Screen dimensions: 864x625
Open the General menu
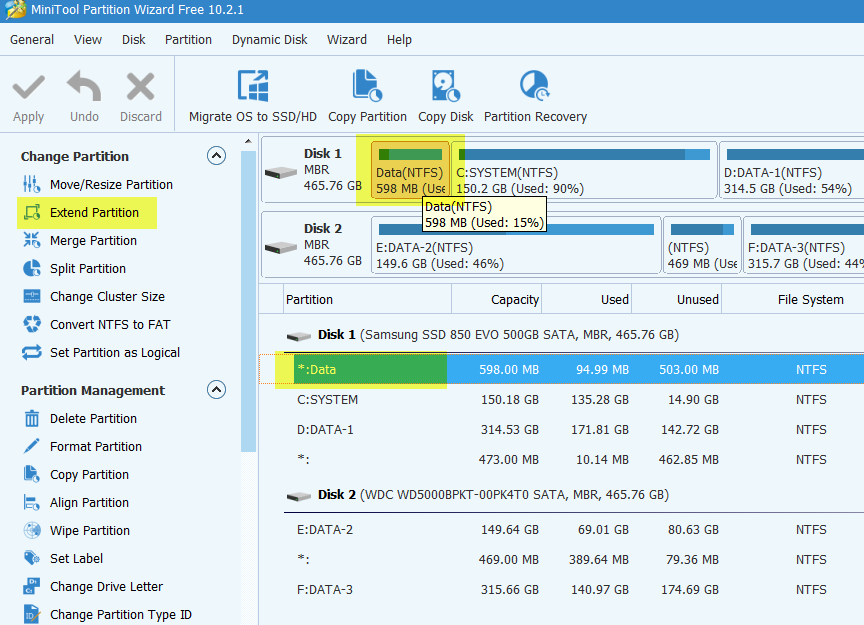[x=32, y=40]
